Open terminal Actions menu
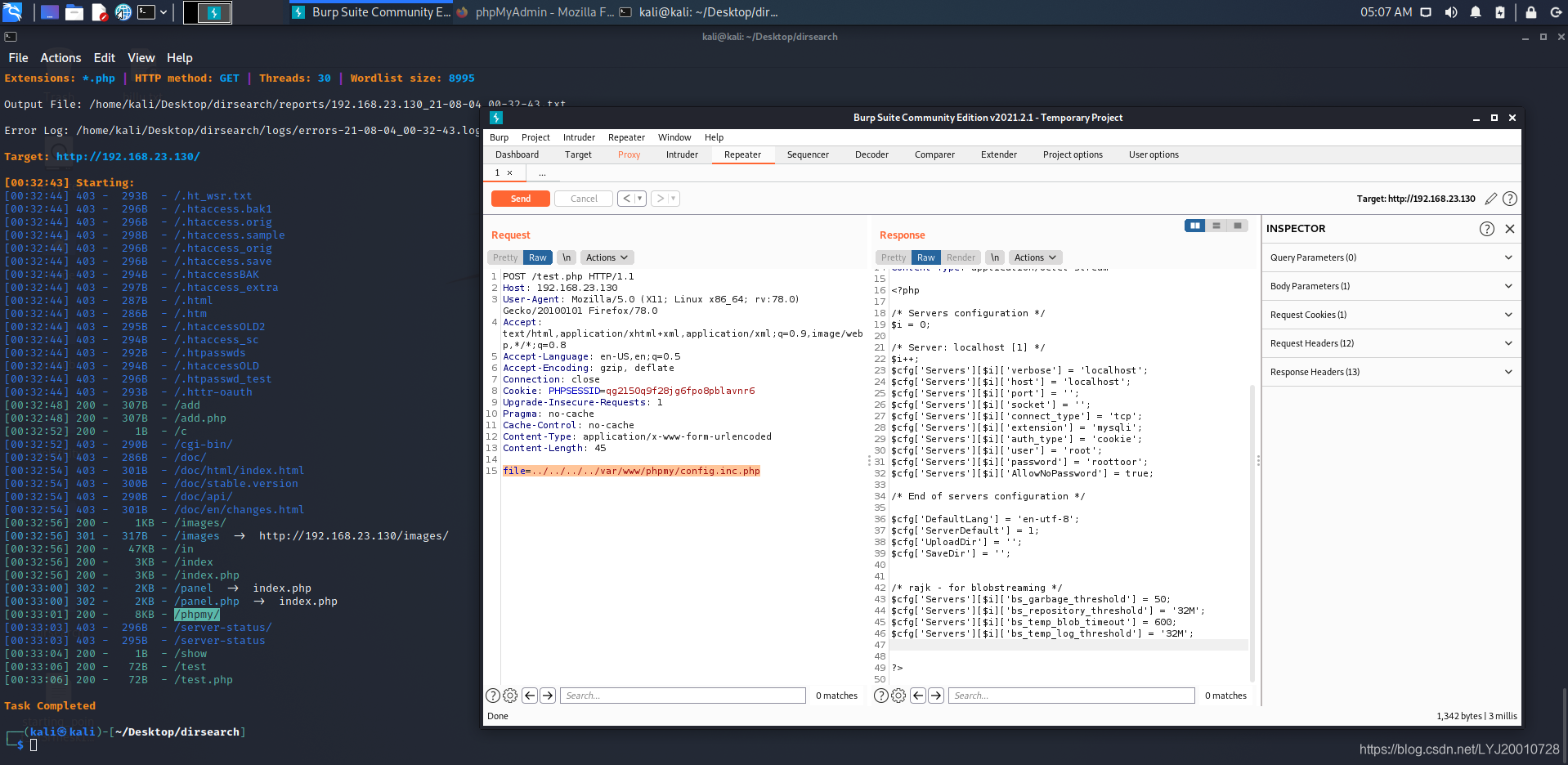 [60, 58]
